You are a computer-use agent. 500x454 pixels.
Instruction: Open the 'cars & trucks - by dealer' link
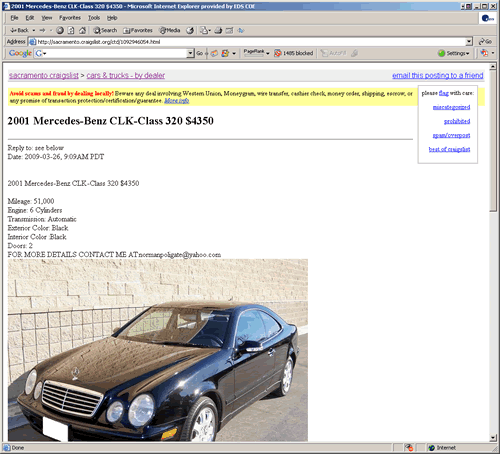pos(126,75)
